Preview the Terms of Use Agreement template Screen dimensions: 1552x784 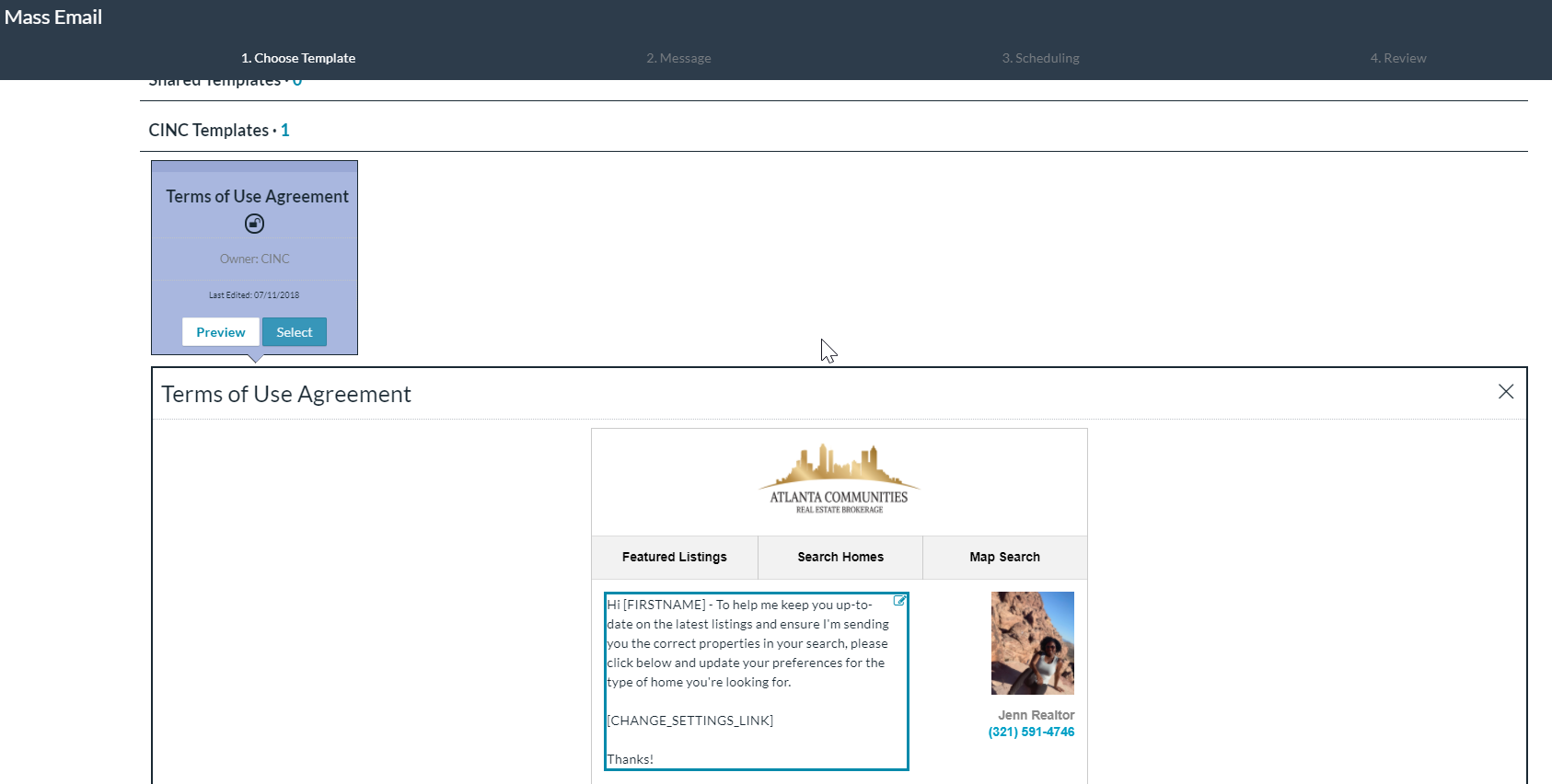[221, 332]
